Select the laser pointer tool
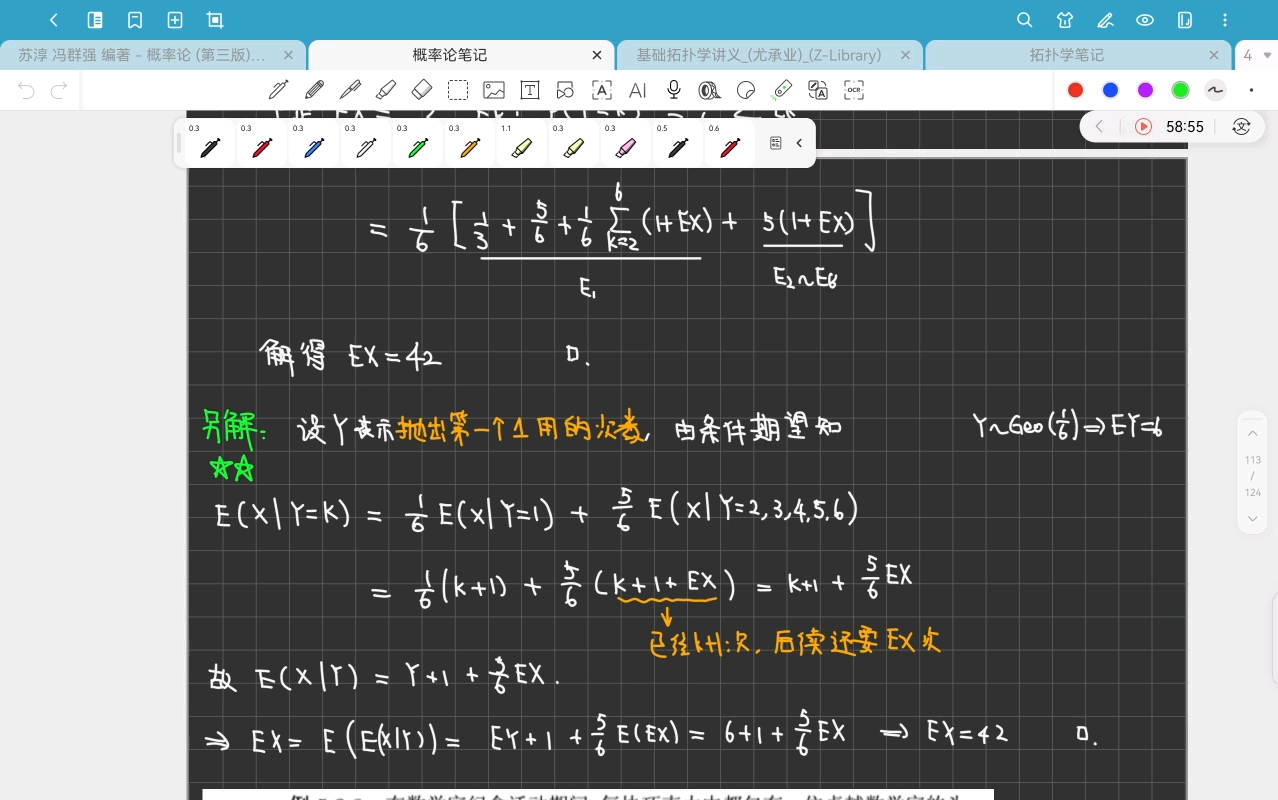 [782, 90]
